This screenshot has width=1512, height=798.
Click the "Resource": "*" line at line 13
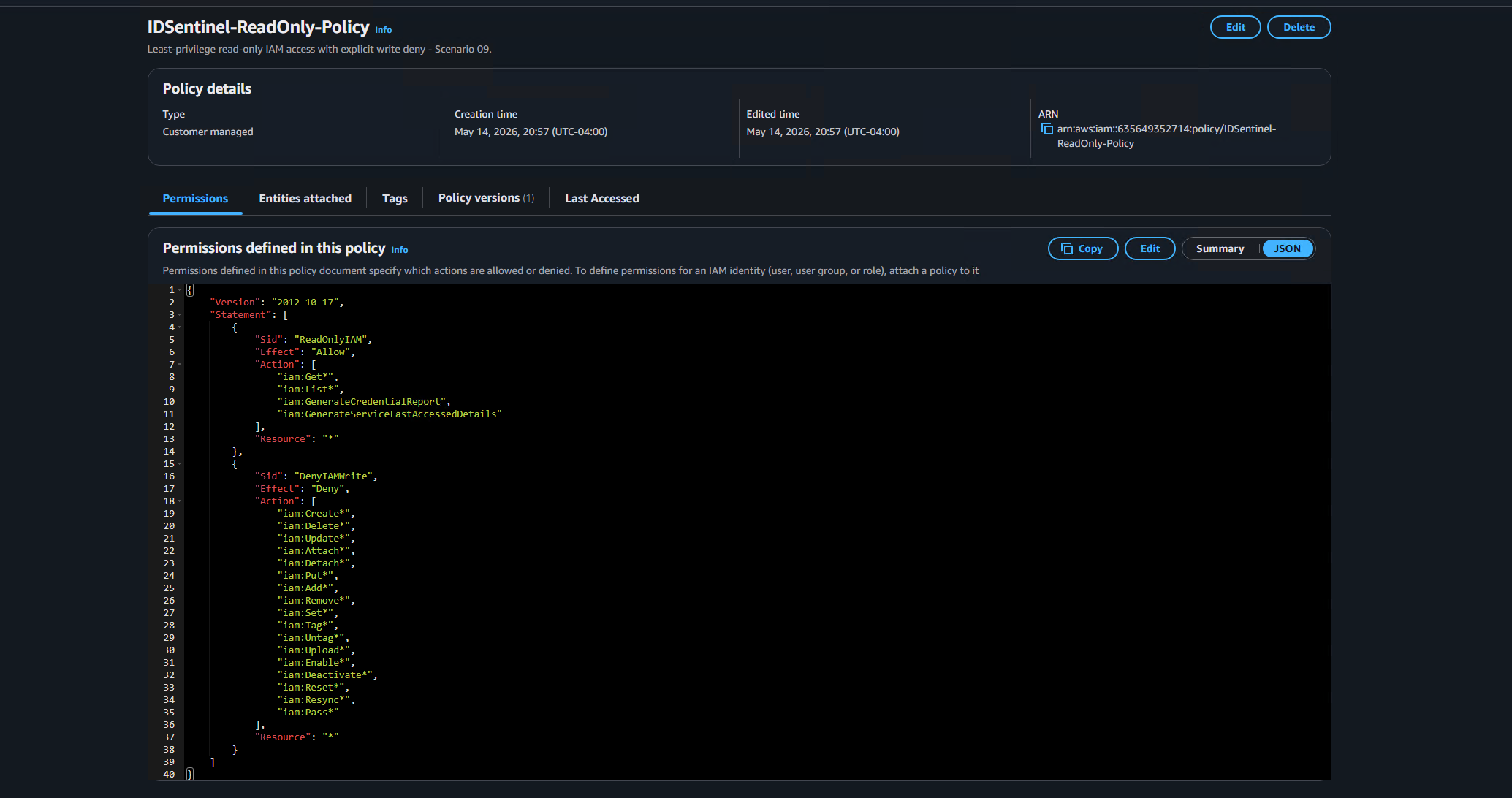[x=297, y=439]
